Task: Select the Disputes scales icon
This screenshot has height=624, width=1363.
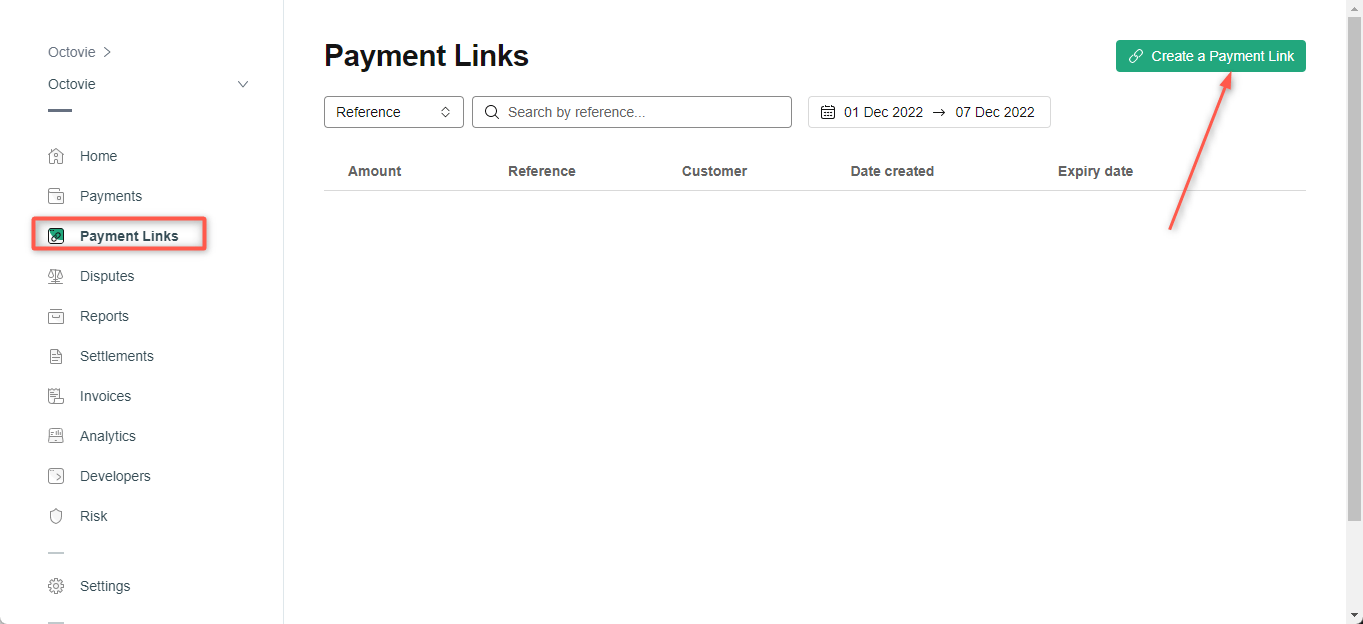Action: coord(57,276)
